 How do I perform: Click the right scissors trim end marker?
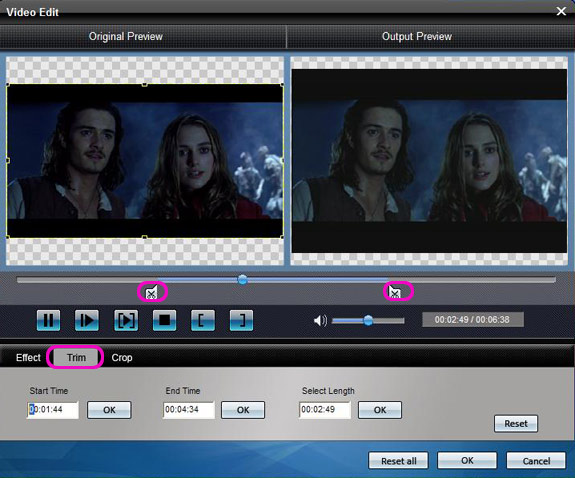tap(395, 292)
